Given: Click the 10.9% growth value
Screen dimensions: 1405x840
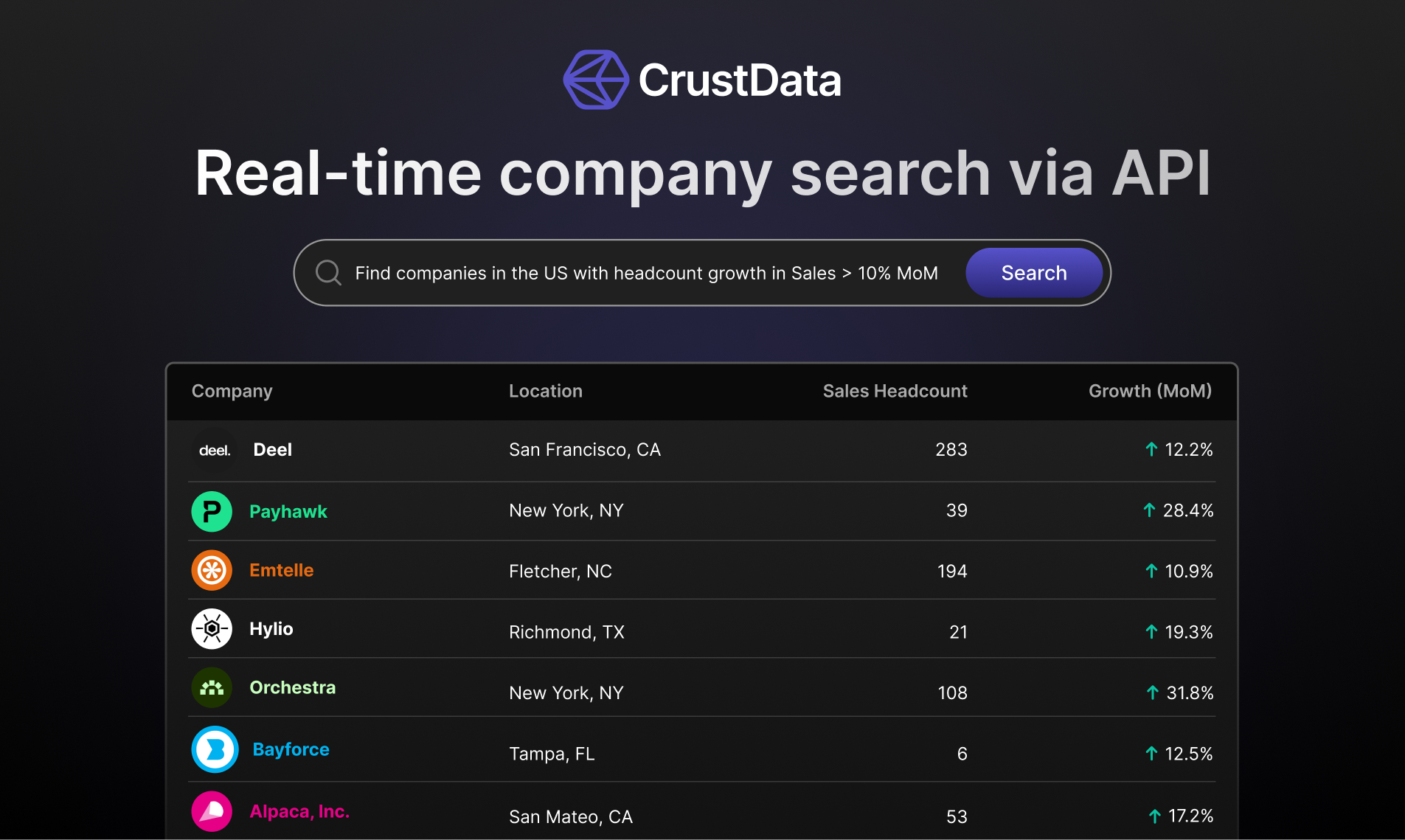Looking at the screenshot, I should [x=1189, y=572].
